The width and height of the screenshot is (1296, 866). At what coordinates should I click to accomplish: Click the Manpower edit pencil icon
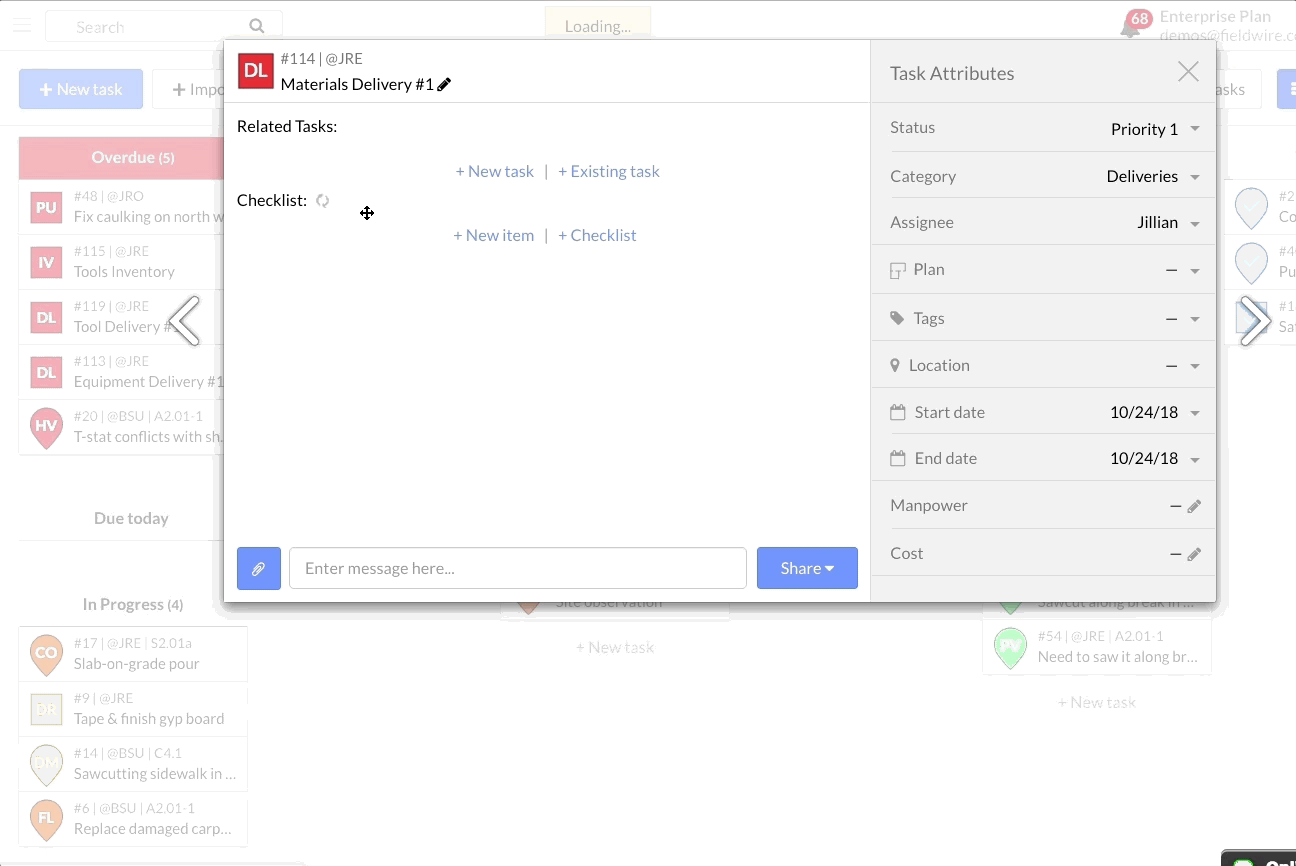pyautogui.click(x=1193, y=507)
